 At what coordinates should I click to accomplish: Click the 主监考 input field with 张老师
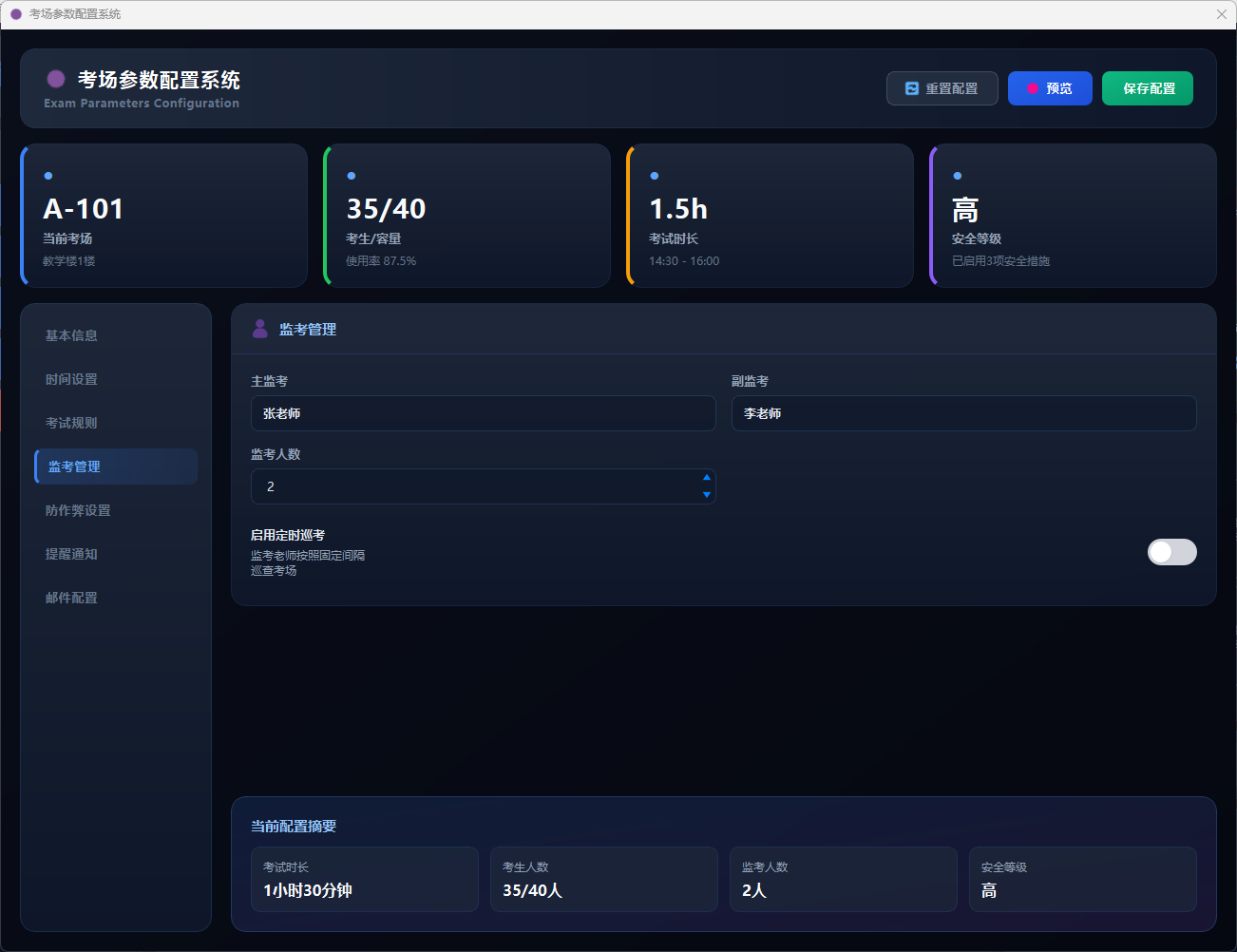pos(483,413)
